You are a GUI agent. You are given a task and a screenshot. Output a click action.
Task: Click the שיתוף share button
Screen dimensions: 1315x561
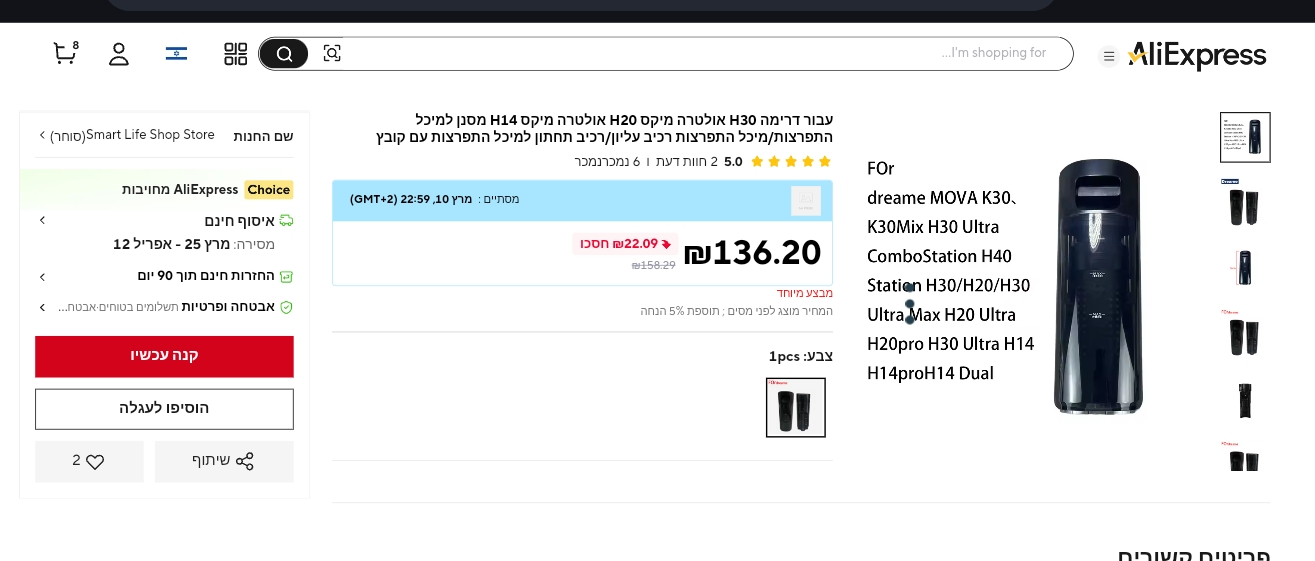click(x=224, y=461)
